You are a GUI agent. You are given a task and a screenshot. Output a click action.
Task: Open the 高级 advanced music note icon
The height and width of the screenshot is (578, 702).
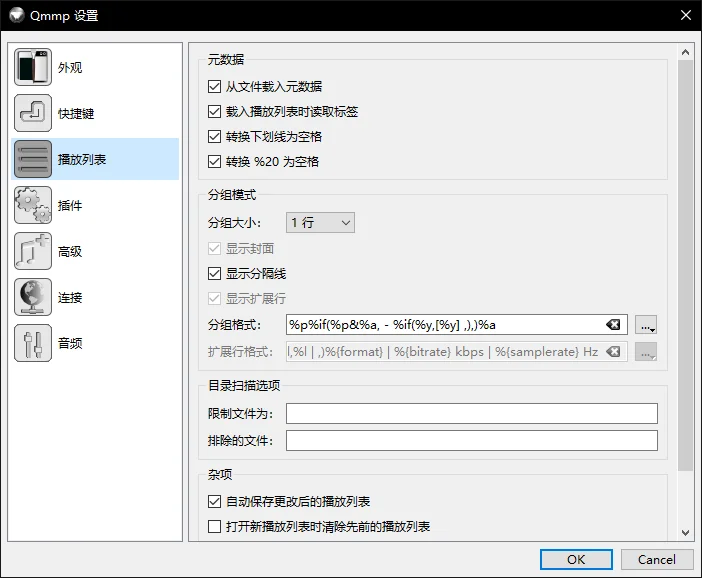click(33, 251)
